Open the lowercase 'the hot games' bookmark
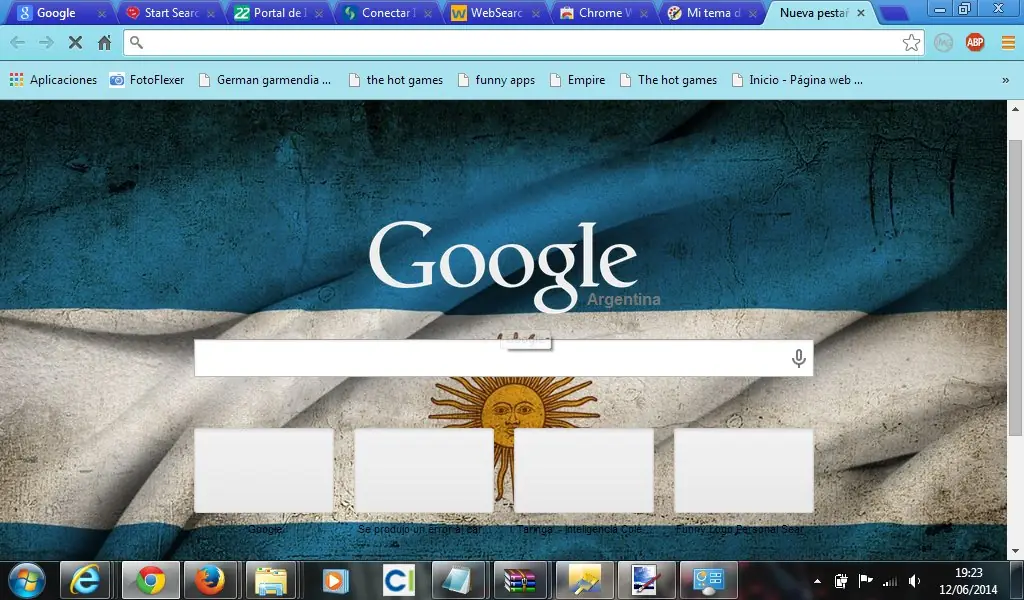Screen dimensions: 1024x600 [396, 80]
